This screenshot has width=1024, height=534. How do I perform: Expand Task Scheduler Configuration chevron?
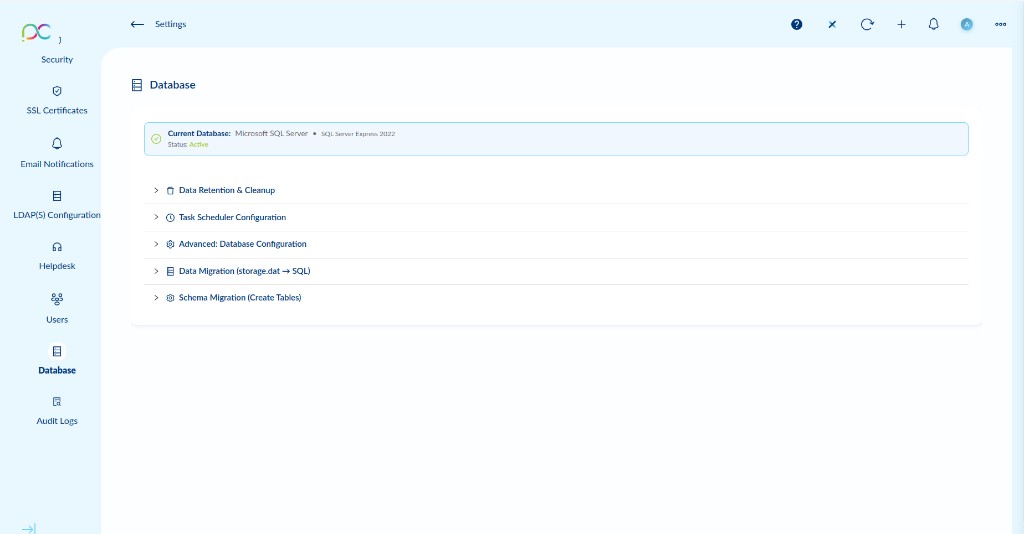point(156,217)
